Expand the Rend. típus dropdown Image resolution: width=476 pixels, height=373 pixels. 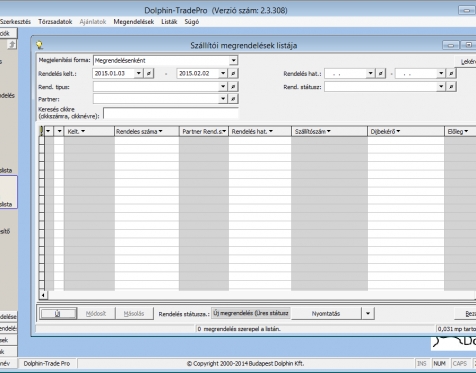(223, 87)
